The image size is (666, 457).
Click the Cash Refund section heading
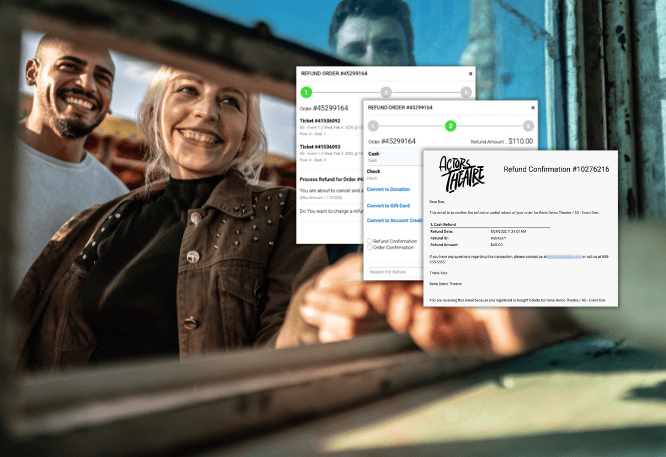(x=443, y=224)
